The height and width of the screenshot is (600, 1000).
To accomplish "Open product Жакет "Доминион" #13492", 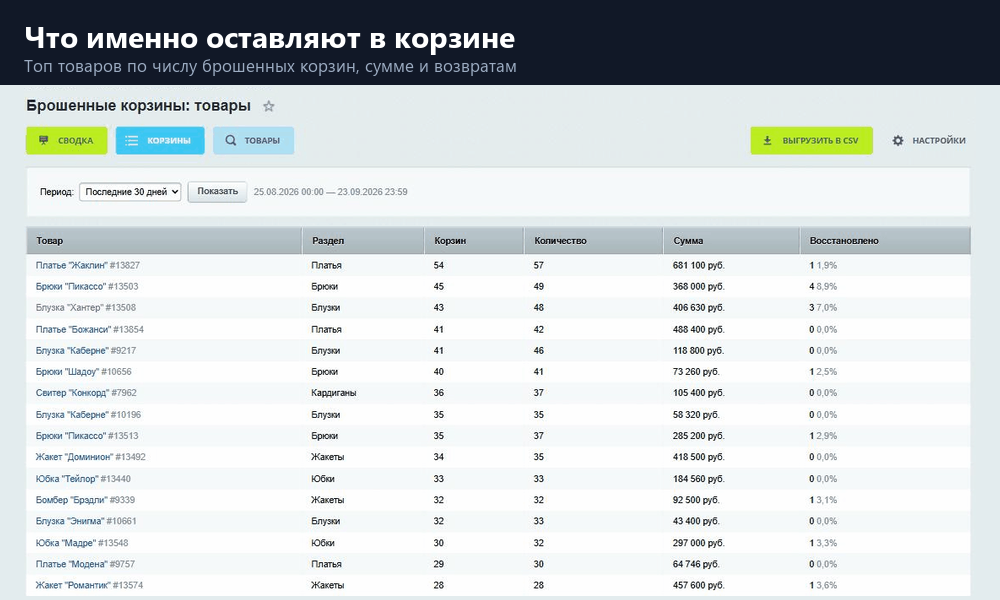I will tap(91, 457).
